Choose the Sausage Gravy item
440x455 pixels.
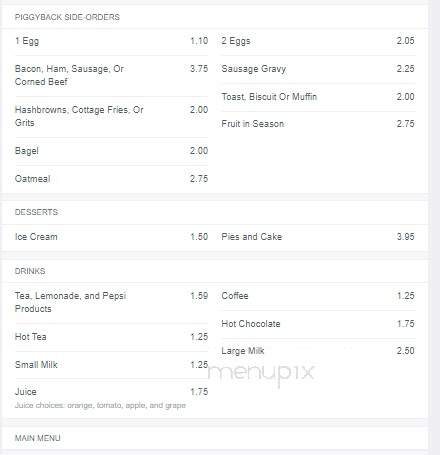pos(318,69)
